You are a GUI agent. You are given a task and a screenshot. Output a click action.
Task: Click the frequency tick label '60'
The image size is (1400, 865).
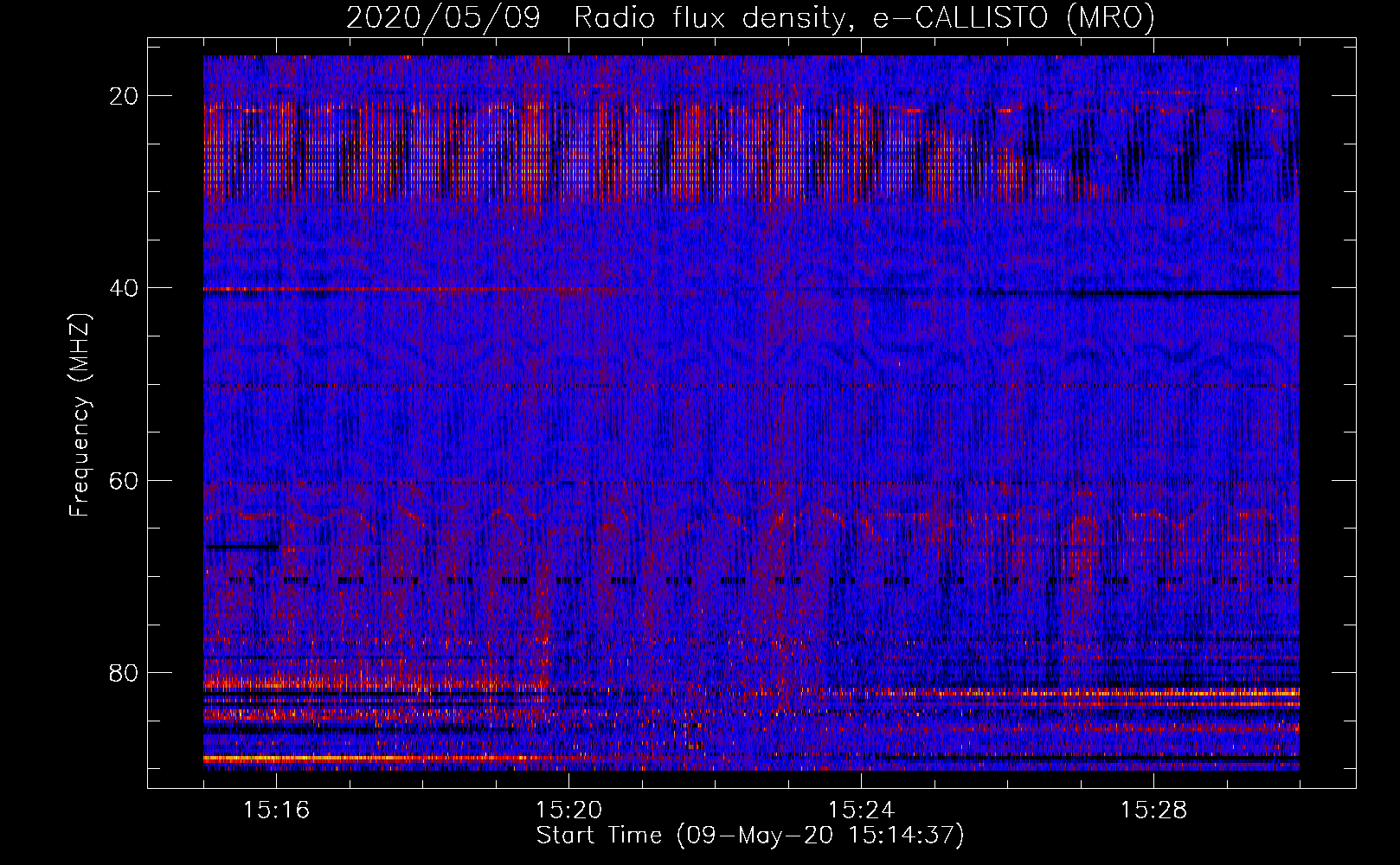[x=125, y=480]
